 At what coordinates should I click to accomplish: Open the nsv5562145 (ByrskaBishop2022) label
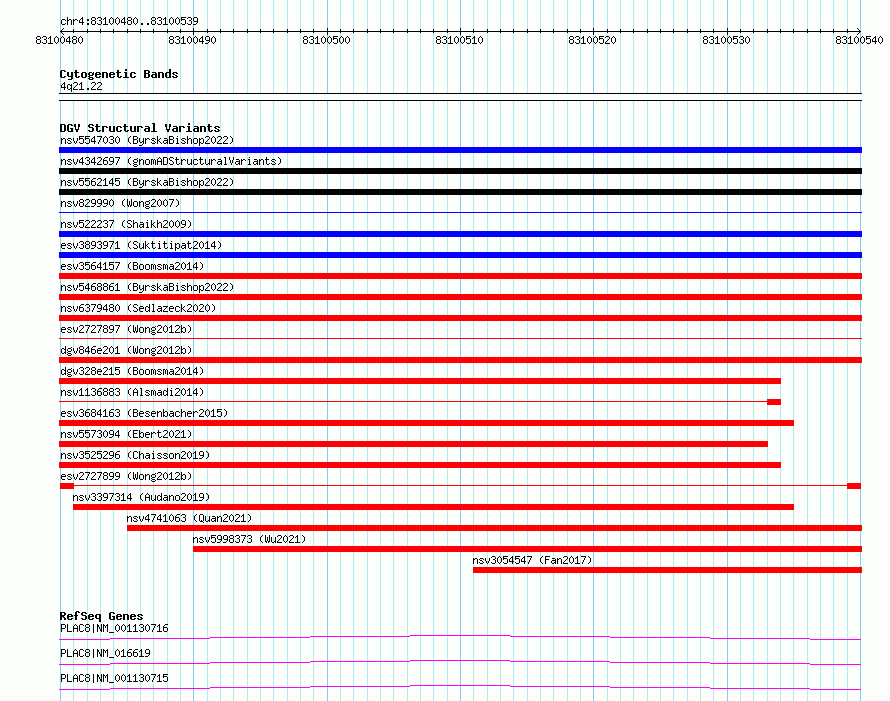coord(147,182)
